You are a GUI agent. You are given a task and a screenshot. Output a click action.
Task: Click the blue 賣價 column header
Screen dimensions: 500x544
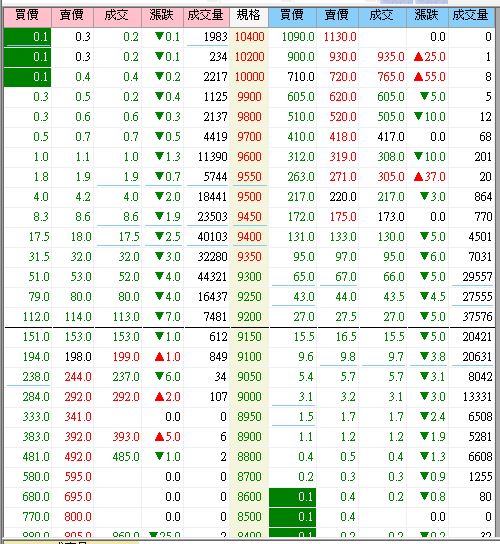point(337,17)
